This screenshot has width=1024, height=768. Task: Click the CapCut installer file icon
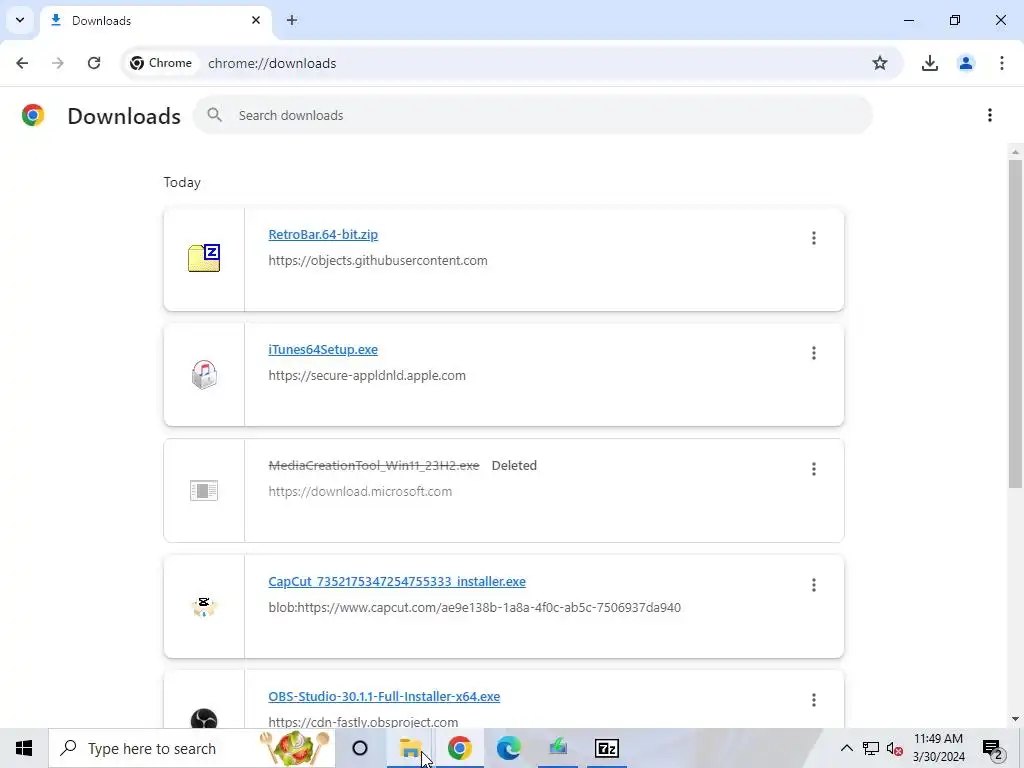tap(204, 606)
